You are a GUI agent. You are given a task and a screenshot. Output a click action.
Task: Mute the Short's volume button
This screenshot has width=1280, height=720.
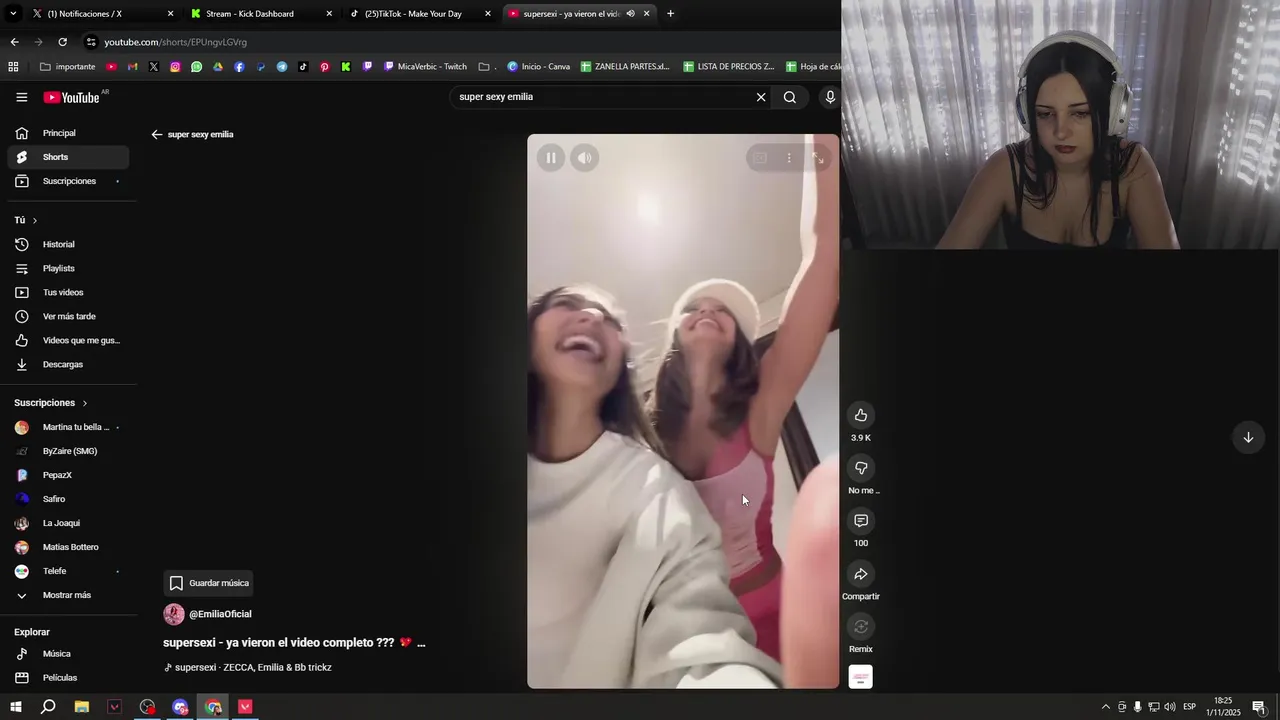(585, 158)
